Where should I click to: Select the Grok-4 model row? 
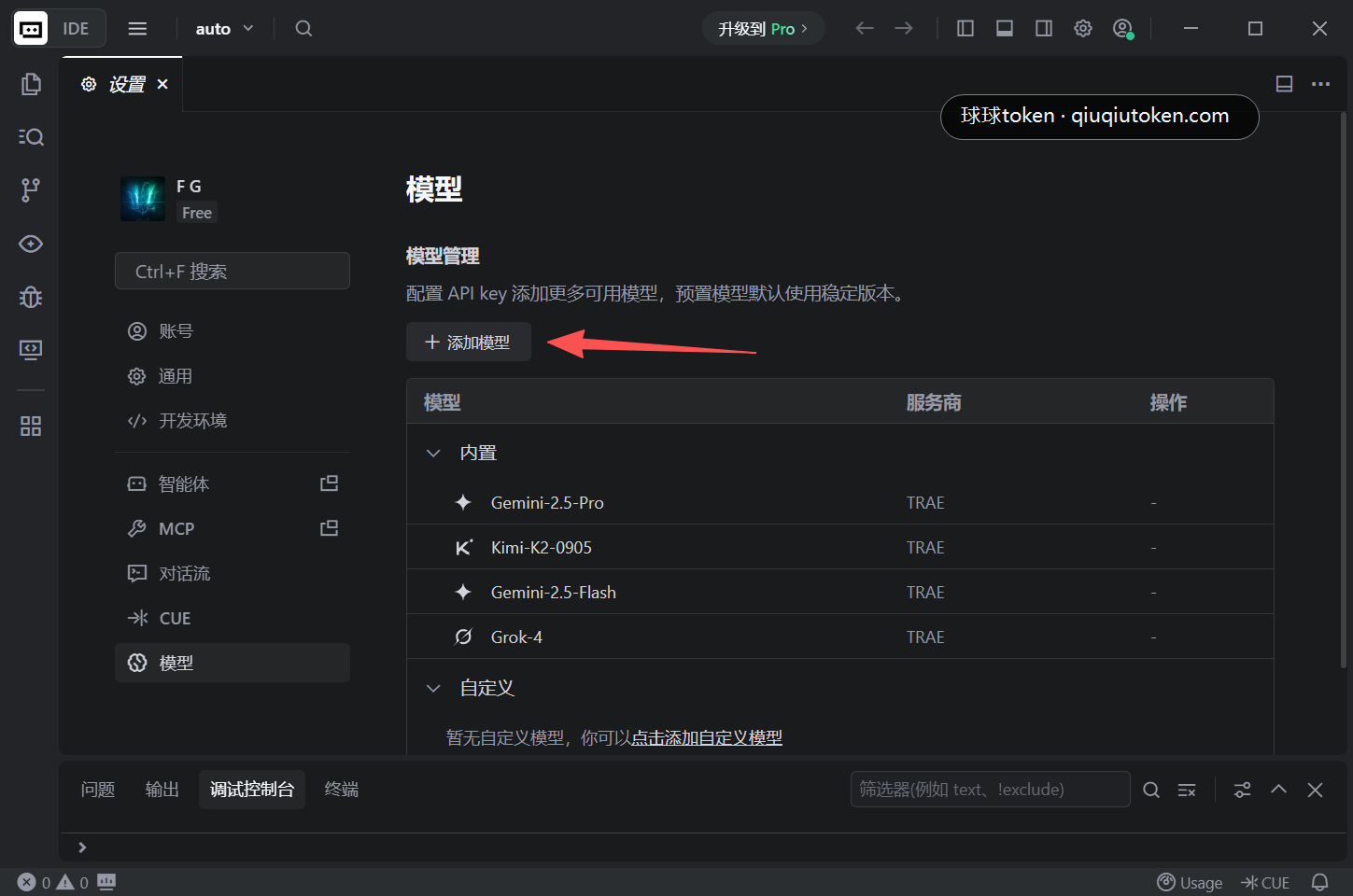840,637
